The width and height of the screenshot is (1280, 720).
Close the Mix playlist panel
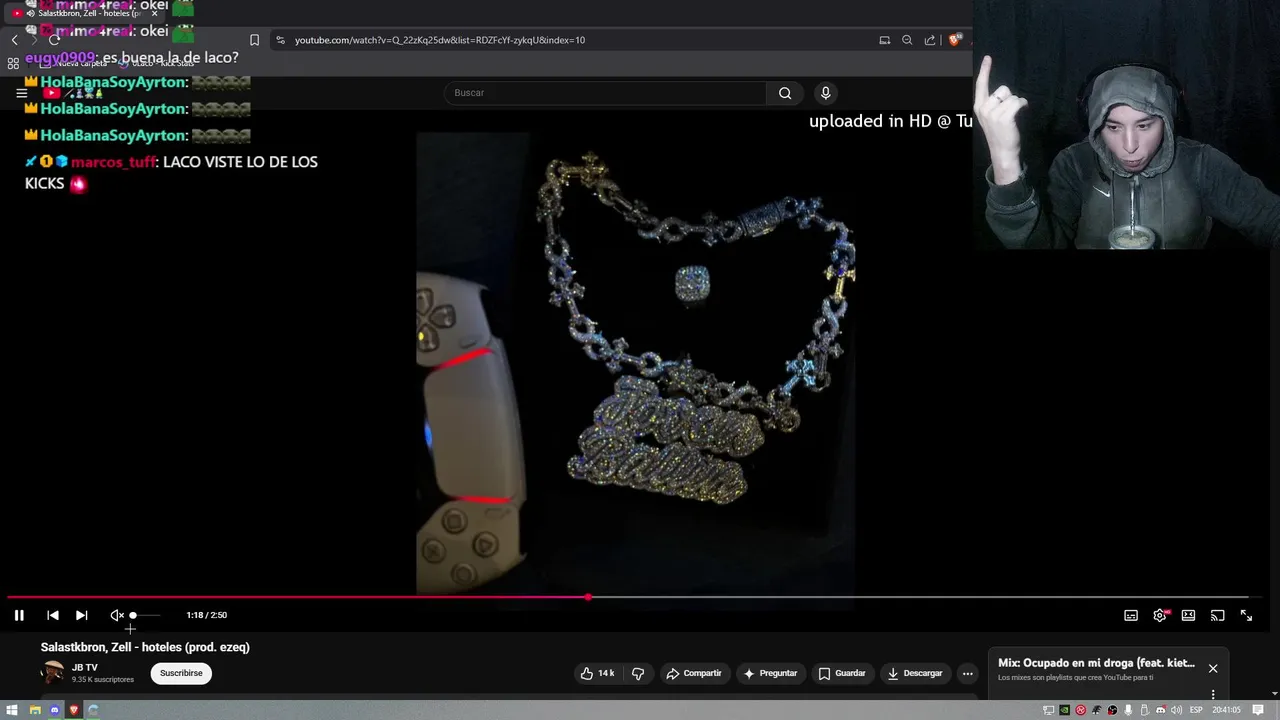tap(1213, 668)
